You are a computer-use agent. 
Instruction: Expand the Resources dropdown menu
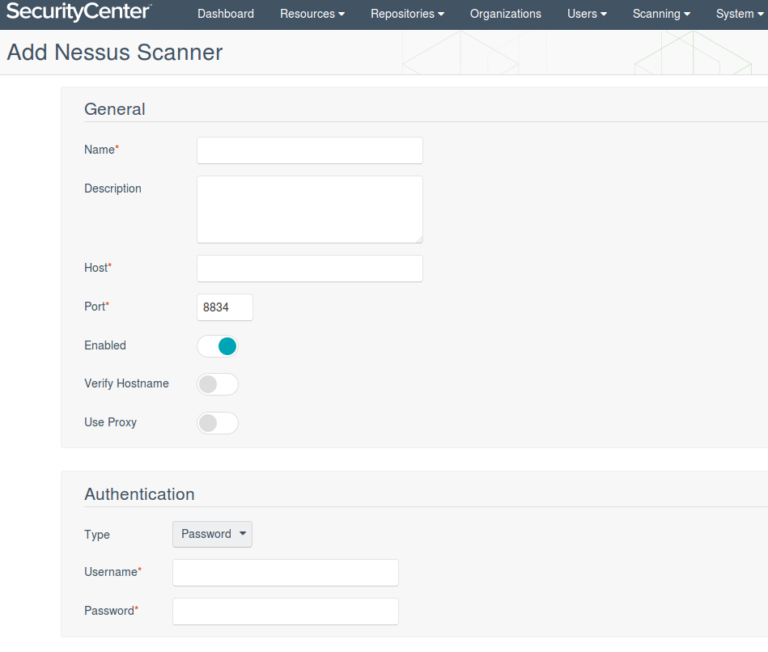coord(312,14)
